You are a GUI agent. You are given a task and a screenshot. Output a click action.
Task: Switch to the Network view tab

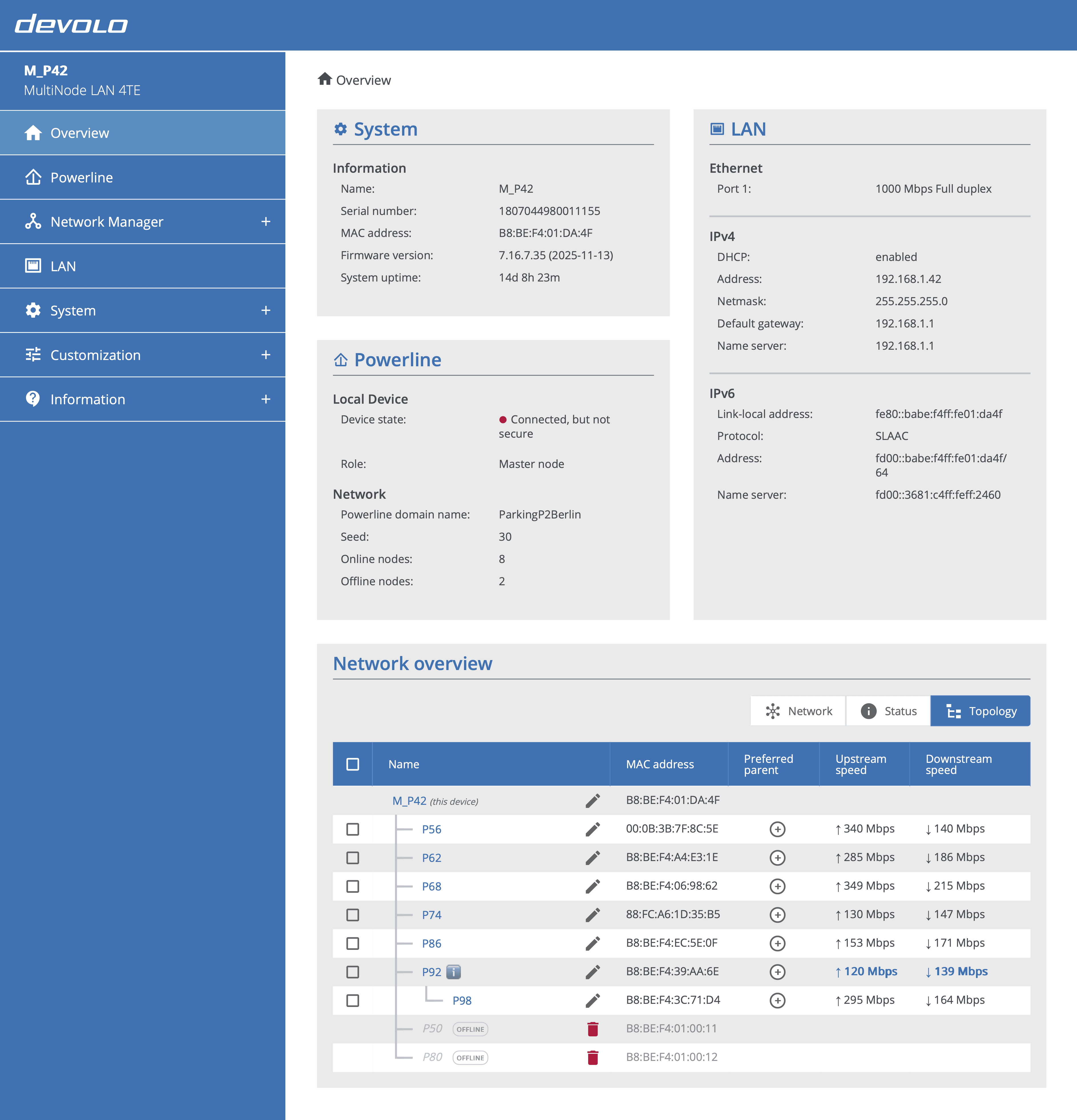pos(798,711)
